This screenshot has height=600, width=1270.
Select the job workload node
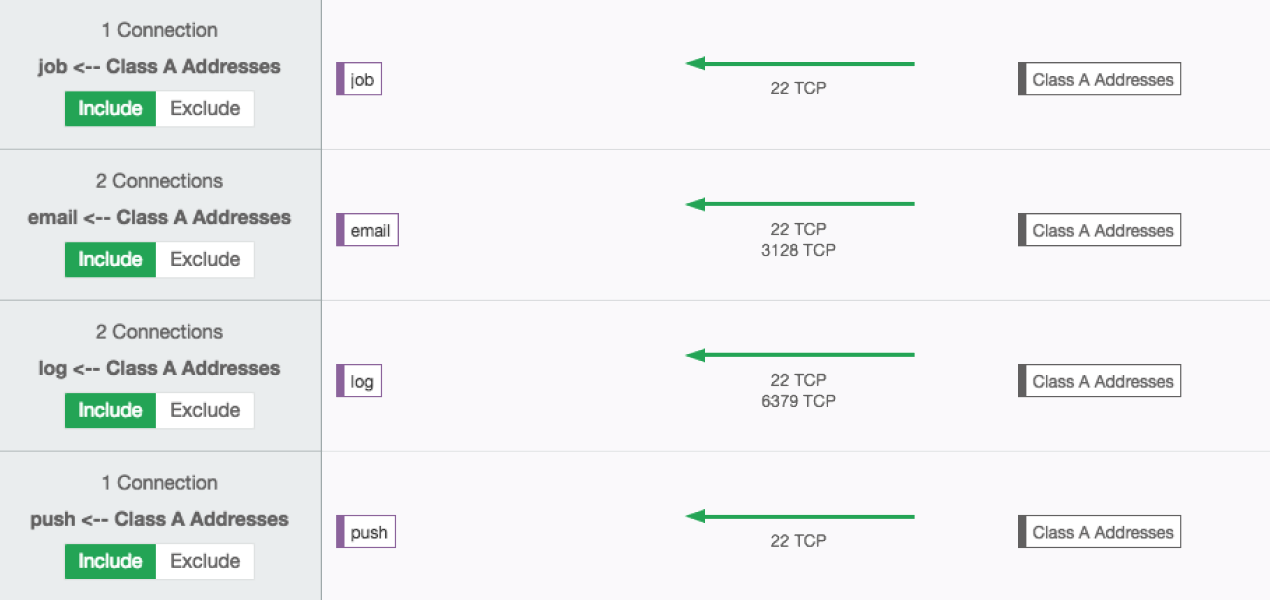click(360, 80)
